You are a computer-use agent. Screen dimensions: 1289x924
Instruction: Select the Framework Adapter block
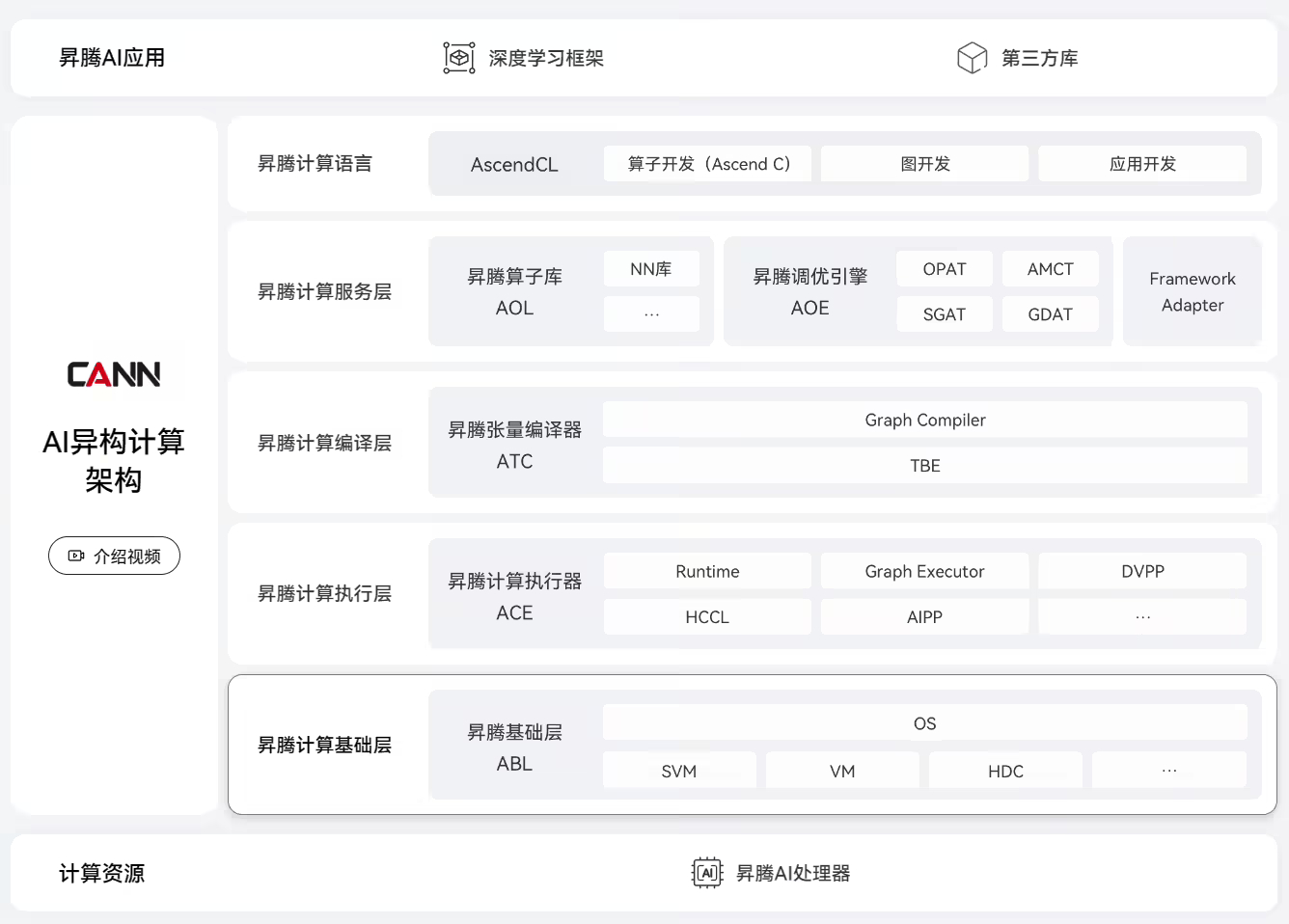pos(1192,291)
